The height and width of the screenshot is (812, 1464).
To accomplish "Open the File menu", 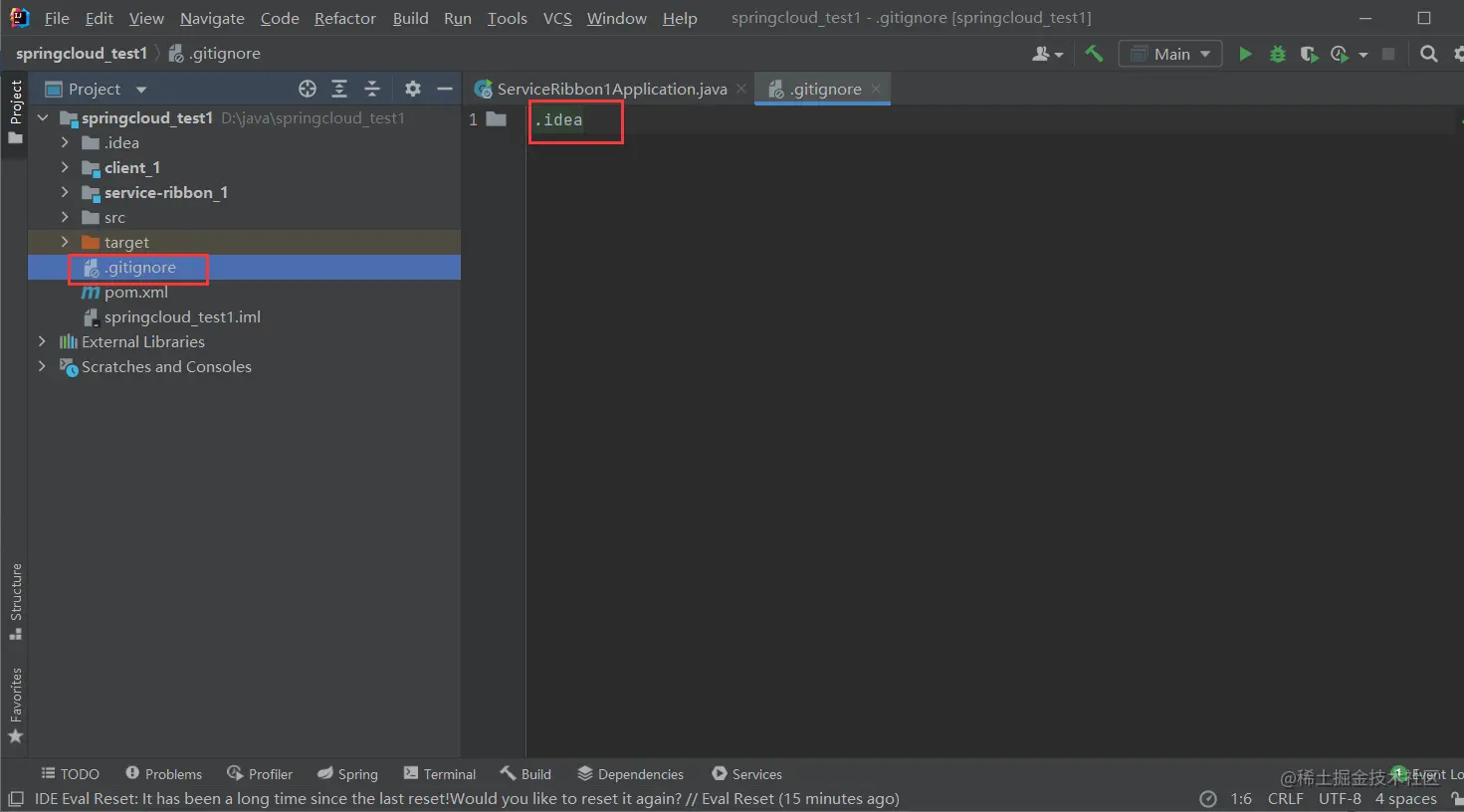I will point(57,19).
